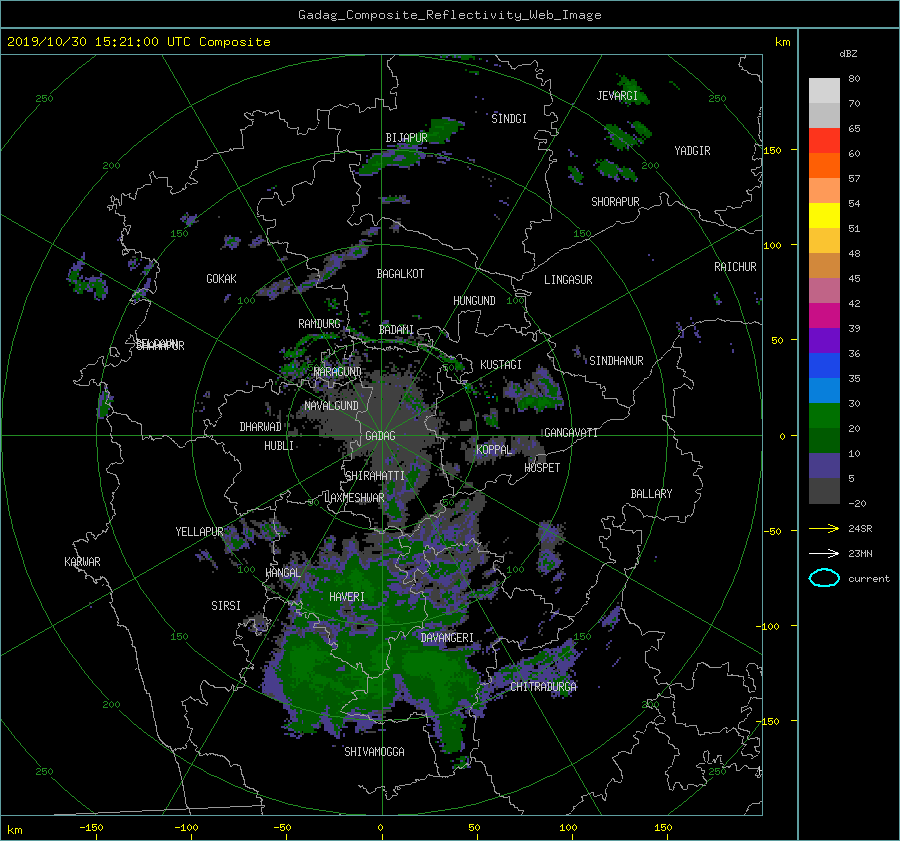Viewport: 900px width, 841px height.
Task: Click the HUNGUND city label
Action: click(x=474, y=301)
